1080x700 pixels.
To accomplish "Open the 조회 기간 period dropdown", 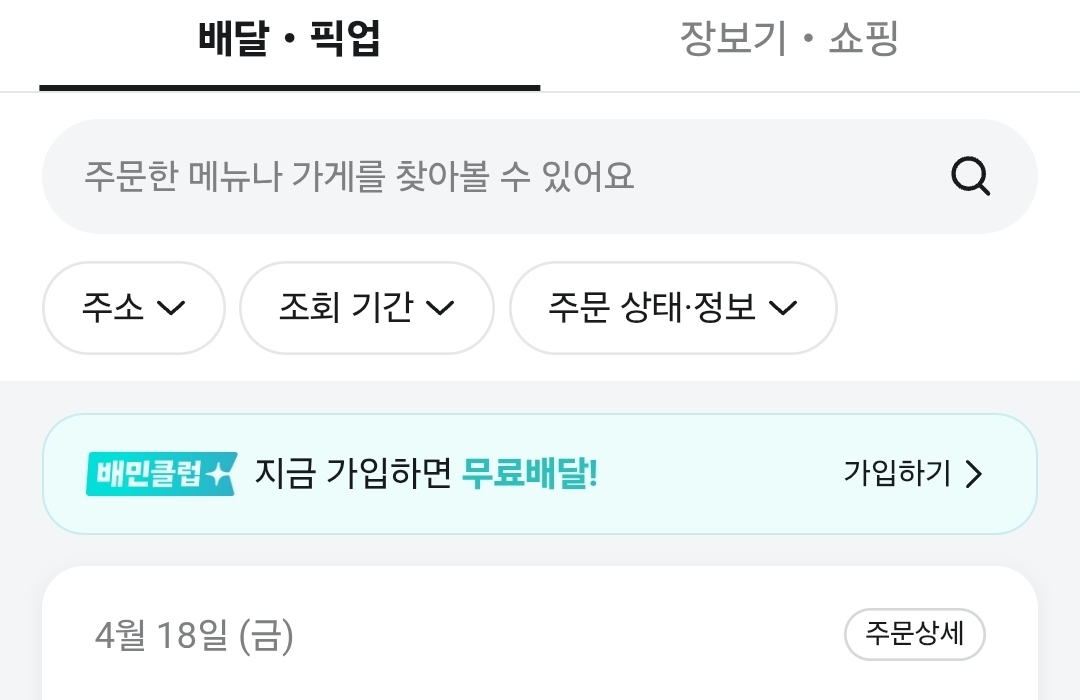I will [x=366, y=308].
